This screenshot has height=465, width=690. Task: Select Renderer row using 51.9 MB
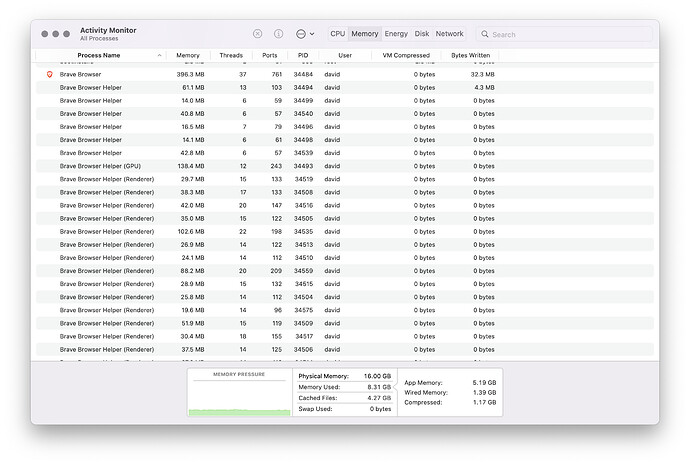tap(345, 323)
